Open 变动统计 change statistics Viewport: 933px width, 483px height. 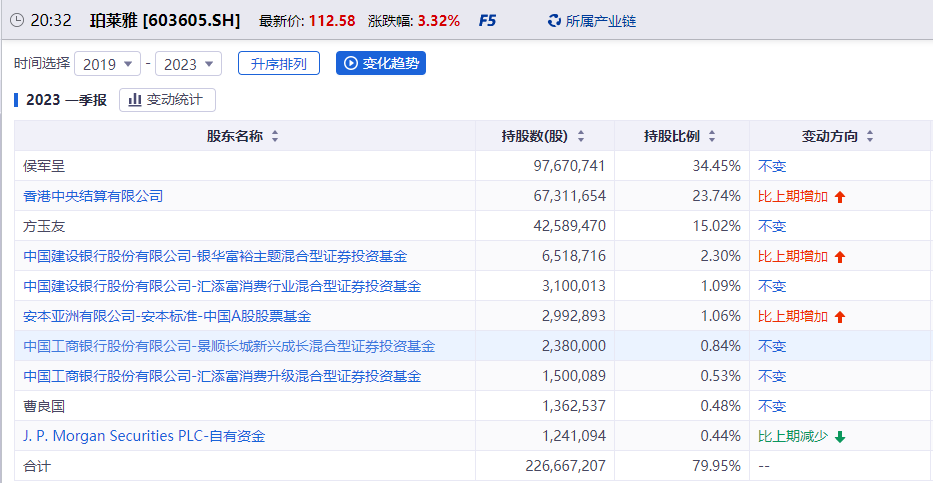167,100
